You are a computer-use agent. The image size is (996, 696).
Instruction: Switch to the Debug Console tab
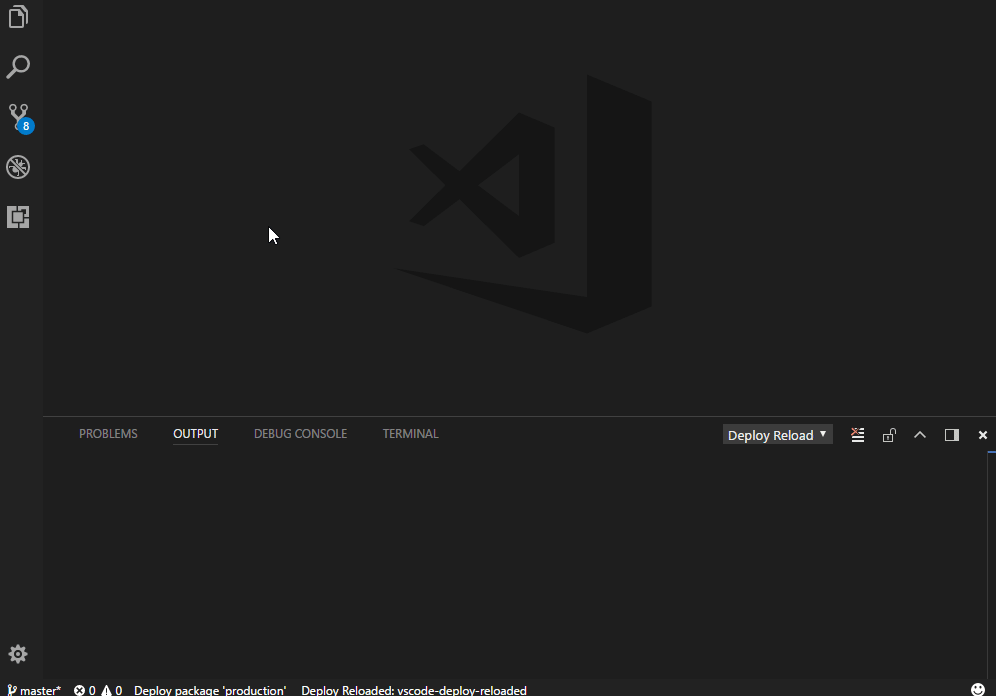pos(300,434)
